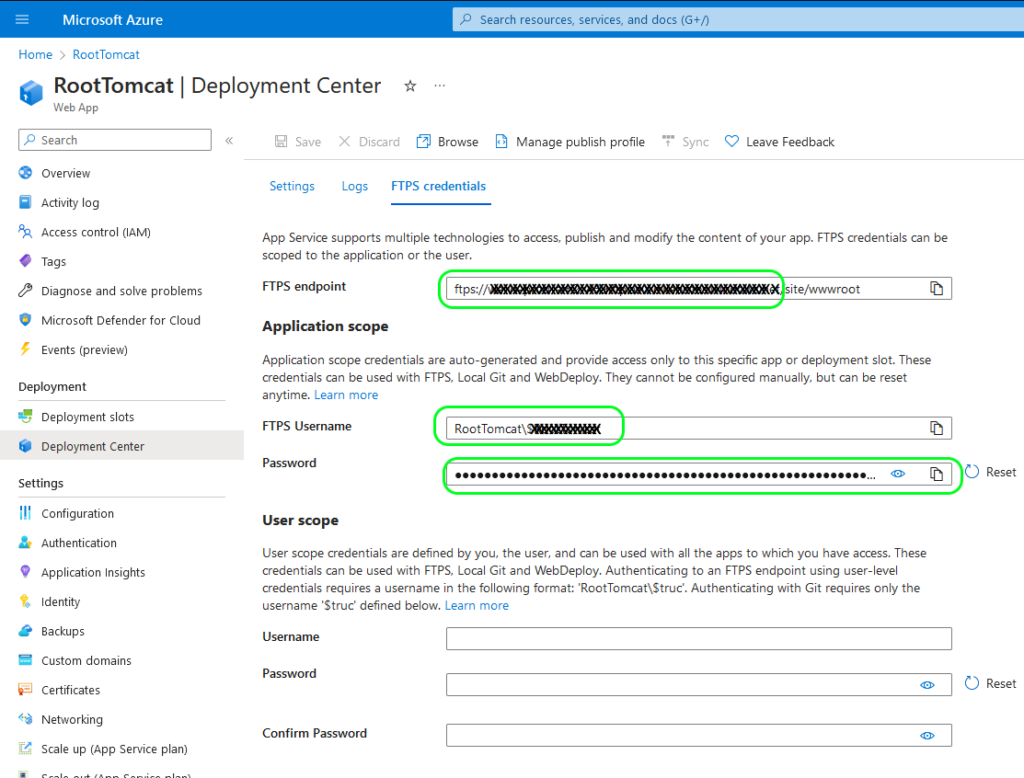Select Deployment Center in sidebar

121,446
